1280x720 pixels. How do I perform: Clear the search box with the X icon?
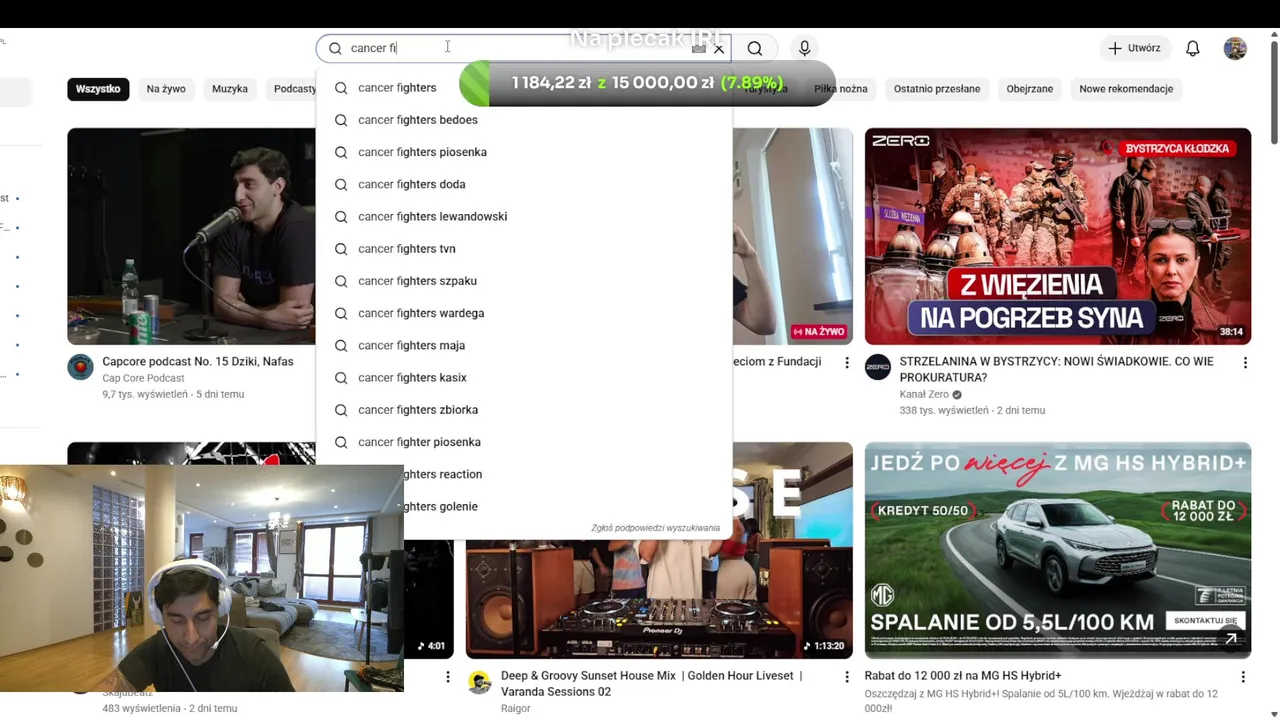[718, 48]
